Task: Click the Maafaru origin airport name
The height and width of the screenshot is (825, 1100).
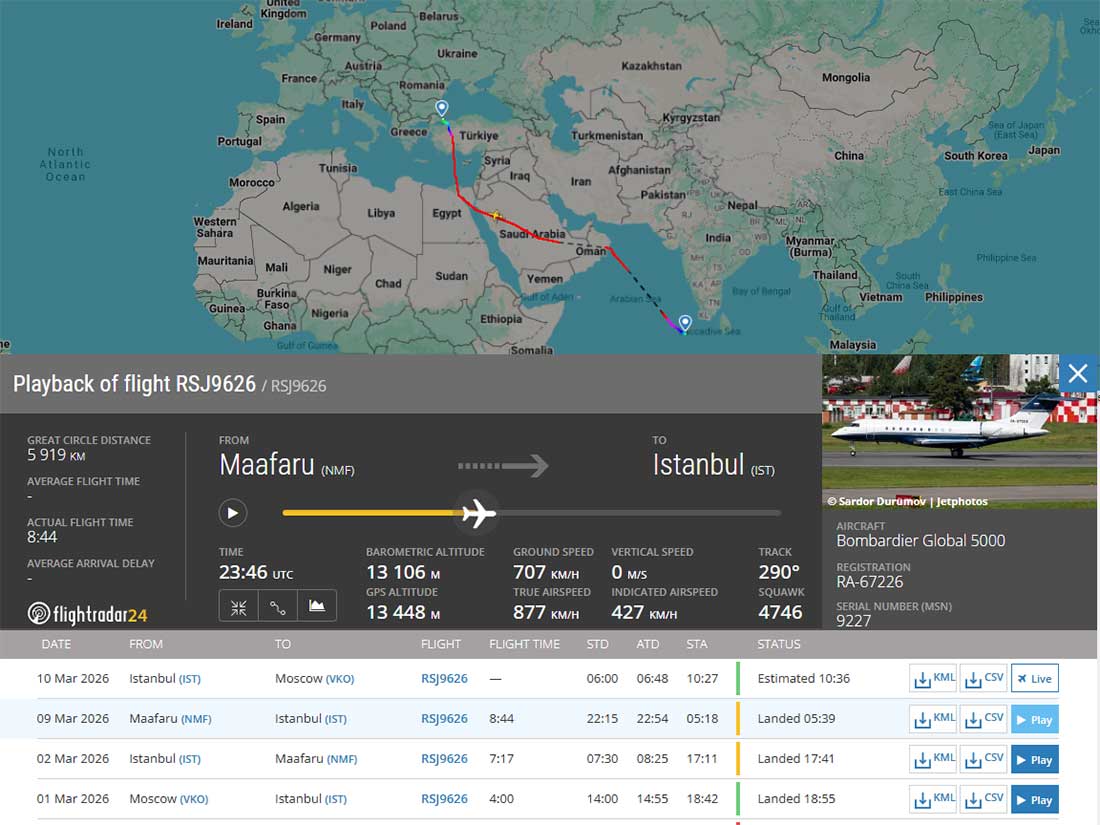Action: click(267, 465)
